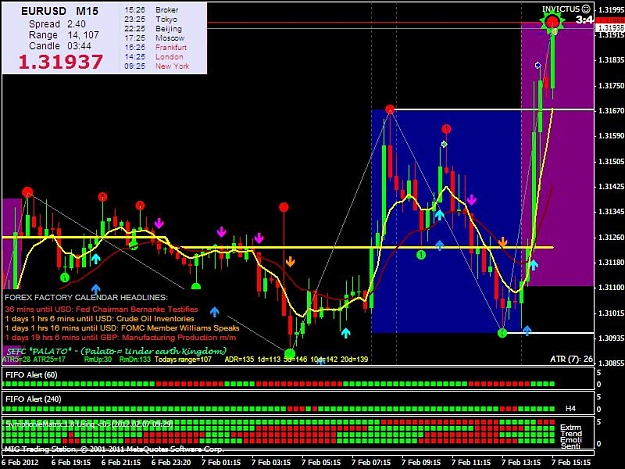Select cyan up arrow in right purple box
Viewport: 625px width, 469px height.
click(x=533, y=265)
